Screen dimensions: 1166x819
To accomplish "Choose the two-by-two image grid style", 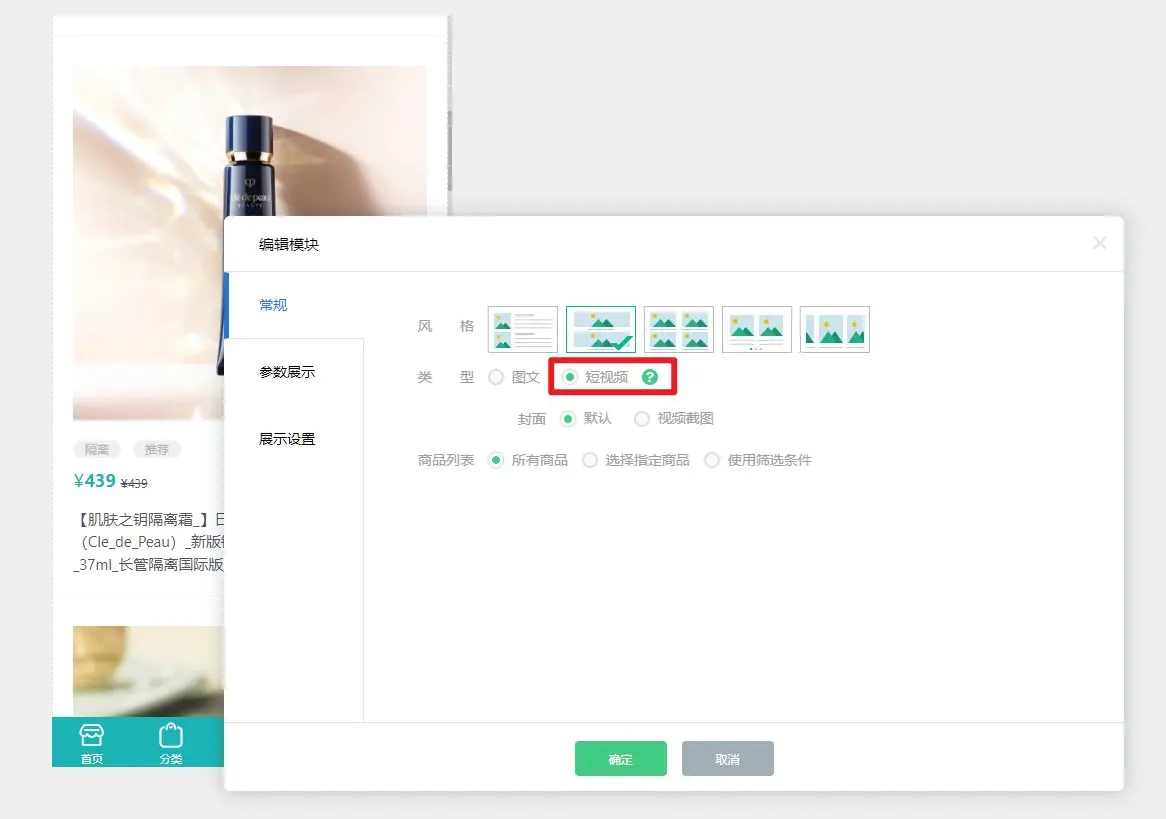I will [x=678, y=330].
